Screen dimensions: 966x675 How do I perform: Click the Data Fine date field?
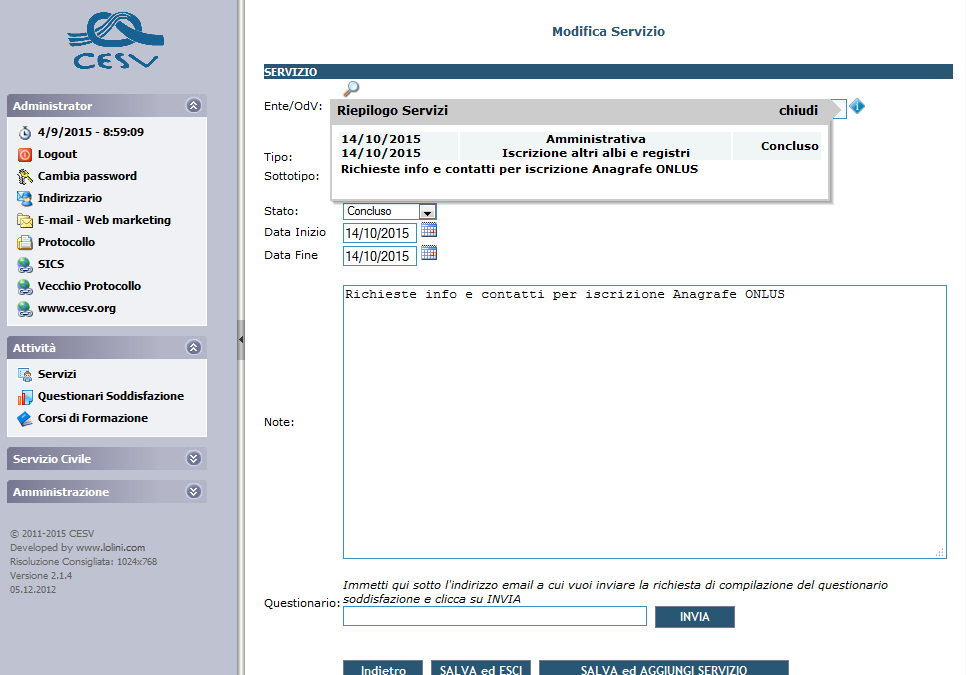[x=380, y=256]
